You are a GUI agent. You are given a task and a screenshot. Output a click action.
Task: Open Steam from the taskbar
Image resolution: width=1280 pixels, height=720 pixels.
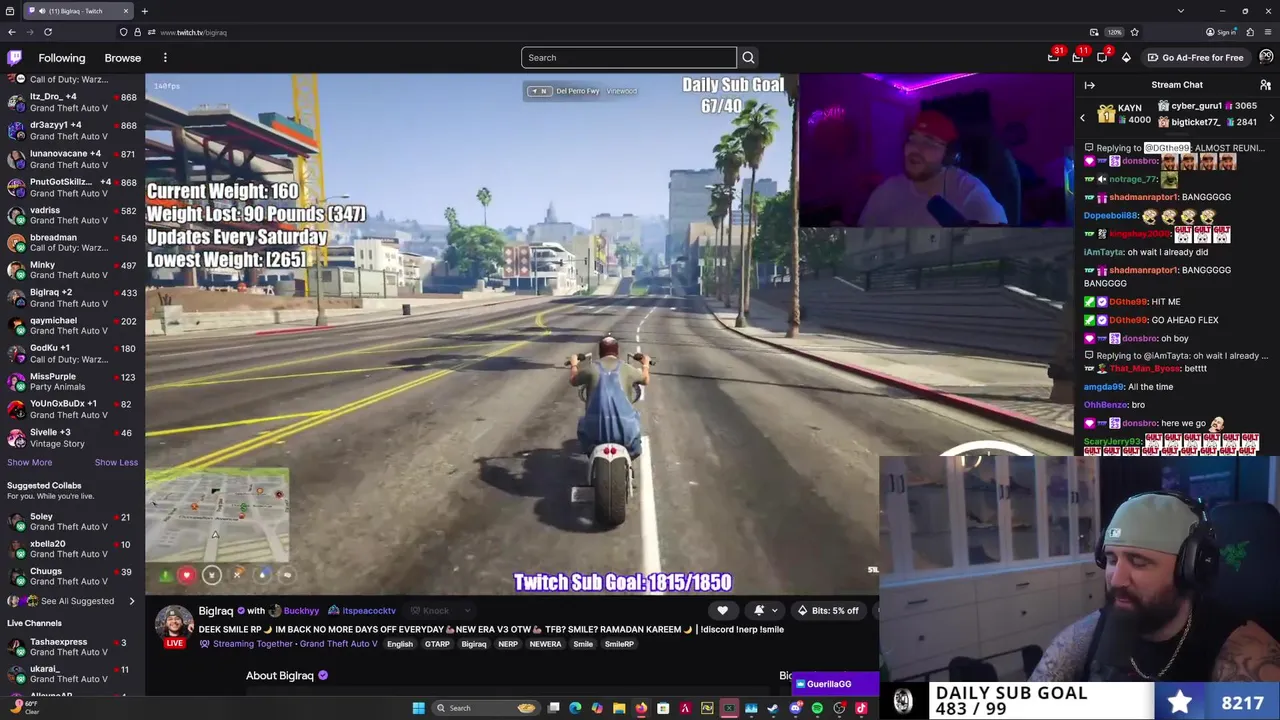click(x=773, y=708)
